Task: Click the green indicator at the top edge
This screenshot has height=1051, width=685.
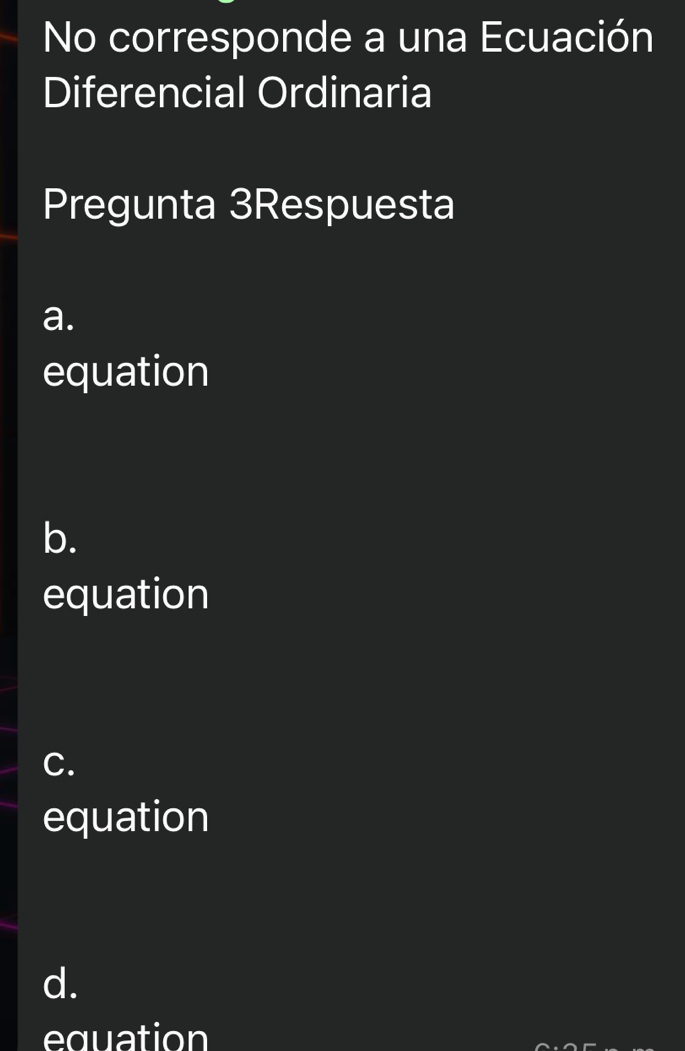Action: pos(234,3)
